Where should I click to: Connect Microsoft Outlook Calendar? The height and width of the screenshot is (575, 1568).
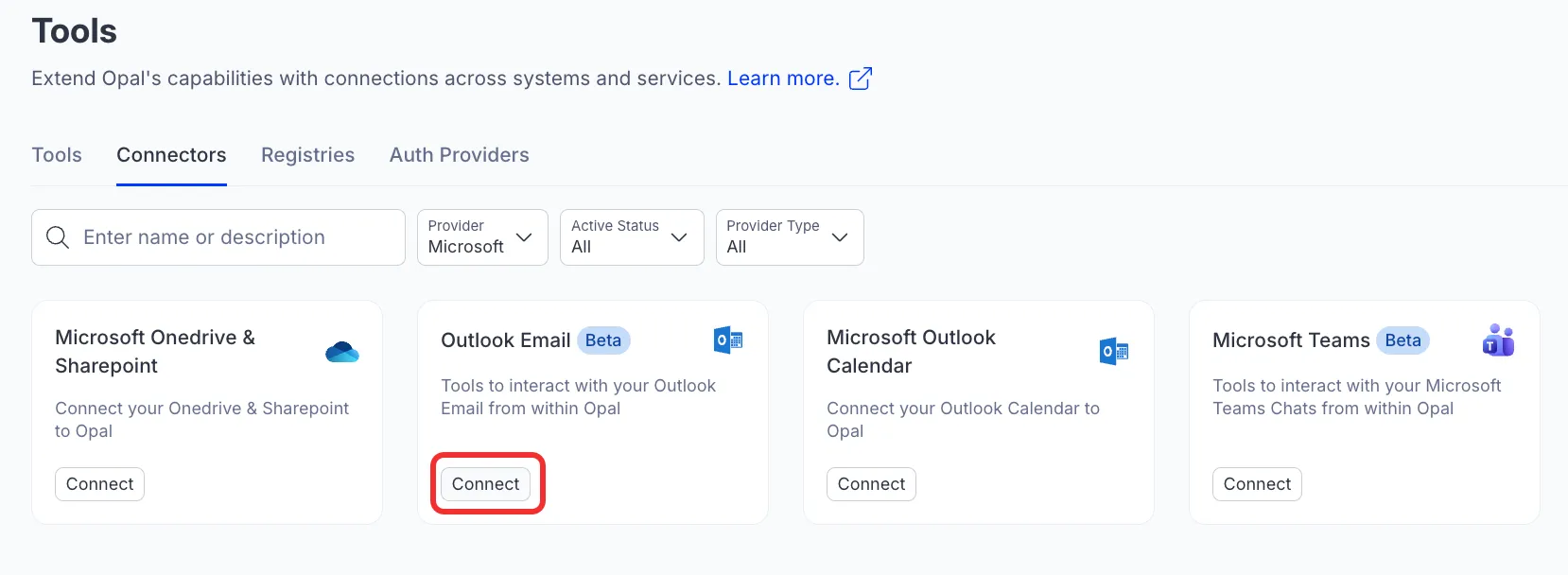click(x=871, y=484)
